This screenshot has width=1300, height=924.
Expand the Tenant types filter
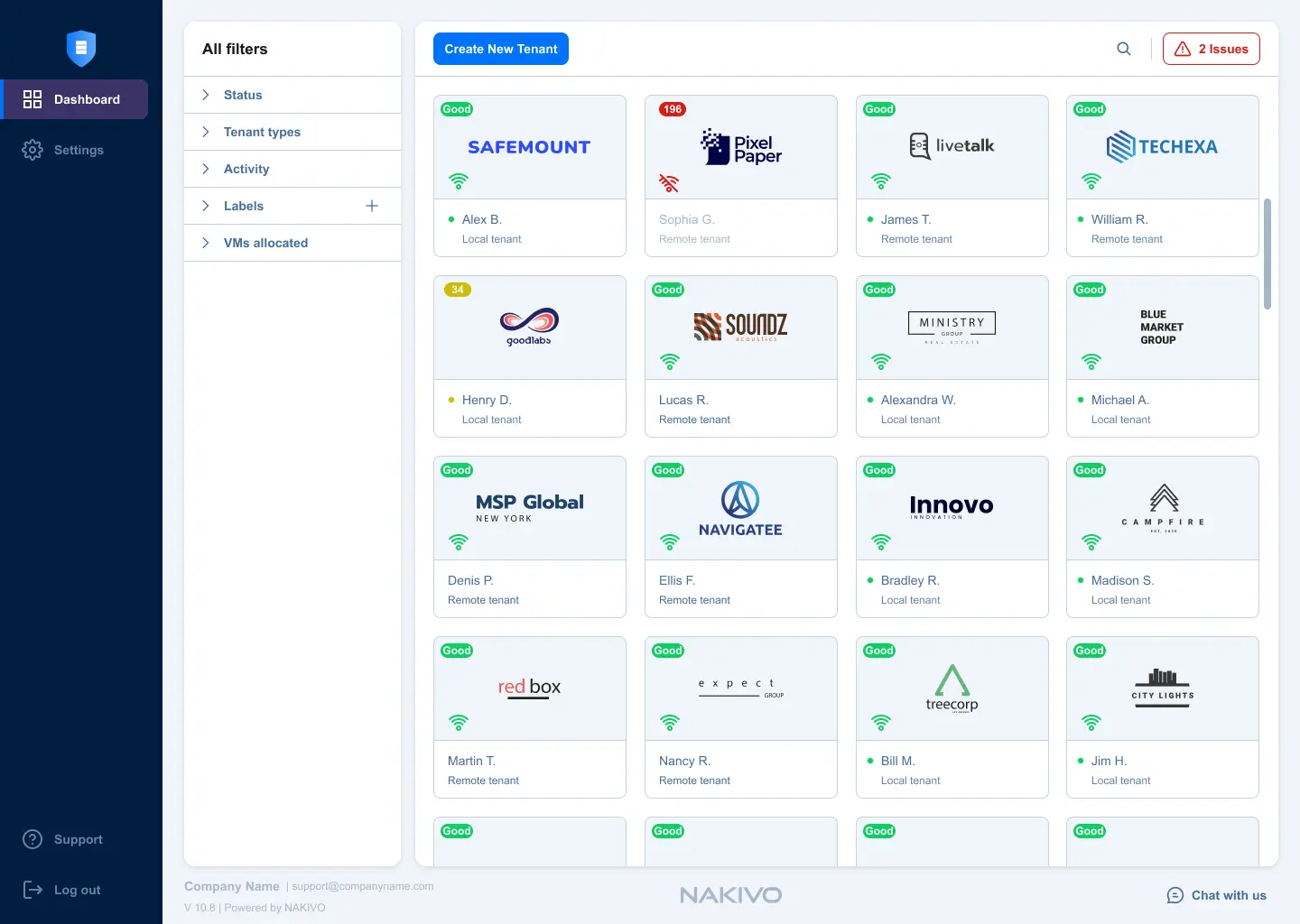click(x=262, y=132)
